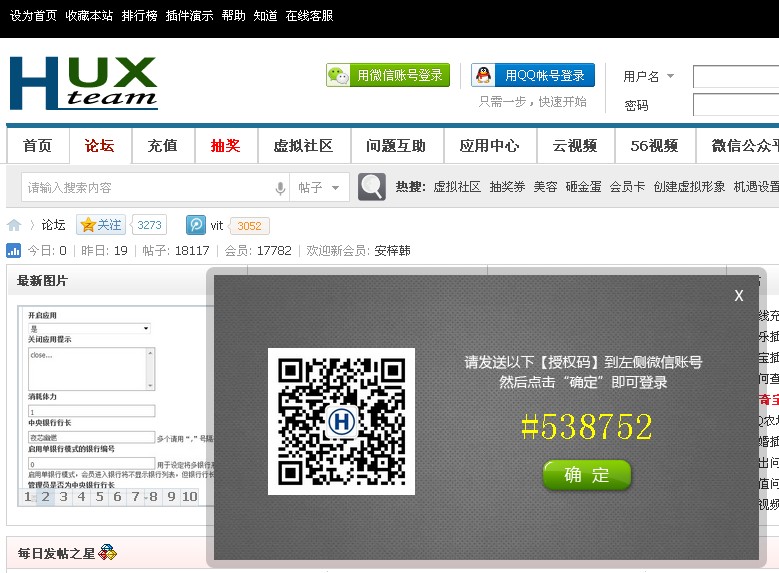Open the 论坛 navigation tab
The width and height of the screenshot is (779, 573).
[100, 146]
